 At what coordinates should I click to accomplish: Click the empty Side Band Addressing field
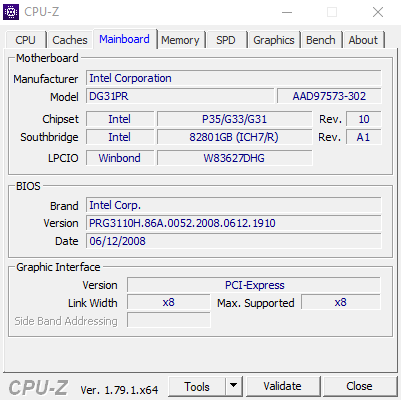pos(169,320)
